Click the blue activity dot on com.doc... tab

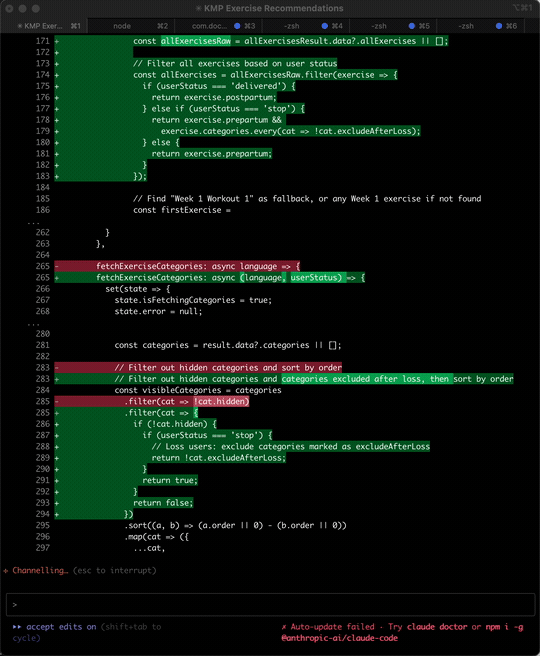(237, 26)
